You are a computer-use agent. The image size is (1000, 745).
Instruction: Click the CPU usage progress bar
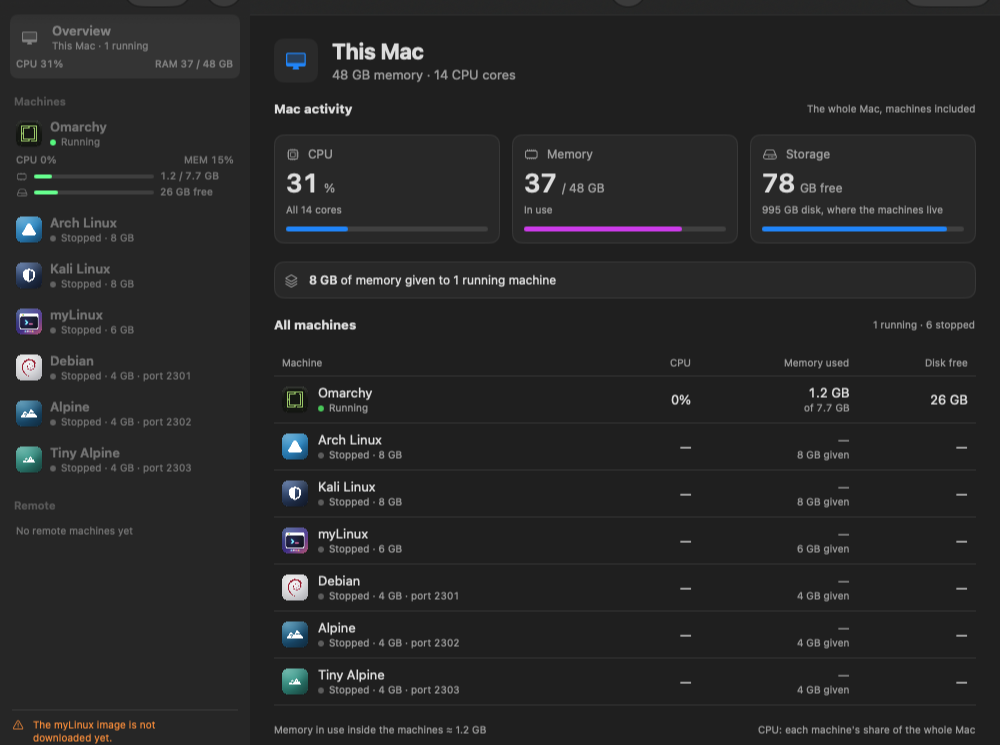(386, 229)
